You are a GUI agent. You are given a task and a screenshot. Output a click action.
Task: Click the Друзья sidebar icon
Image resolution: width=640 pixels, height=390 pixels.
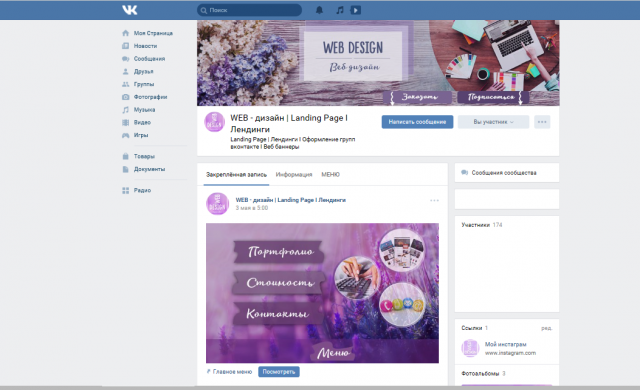tap(126, 71)
